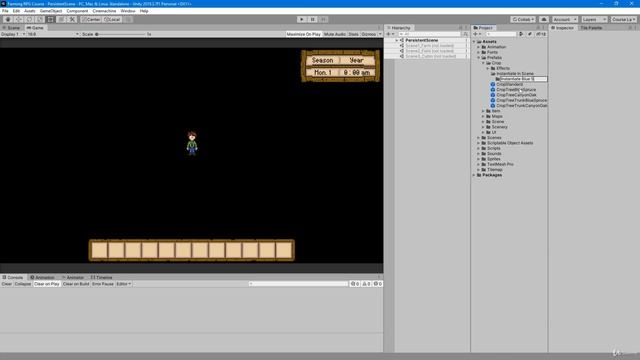
Task: Click the Hierarchy add (+) button
Action: tap(388, 34)
